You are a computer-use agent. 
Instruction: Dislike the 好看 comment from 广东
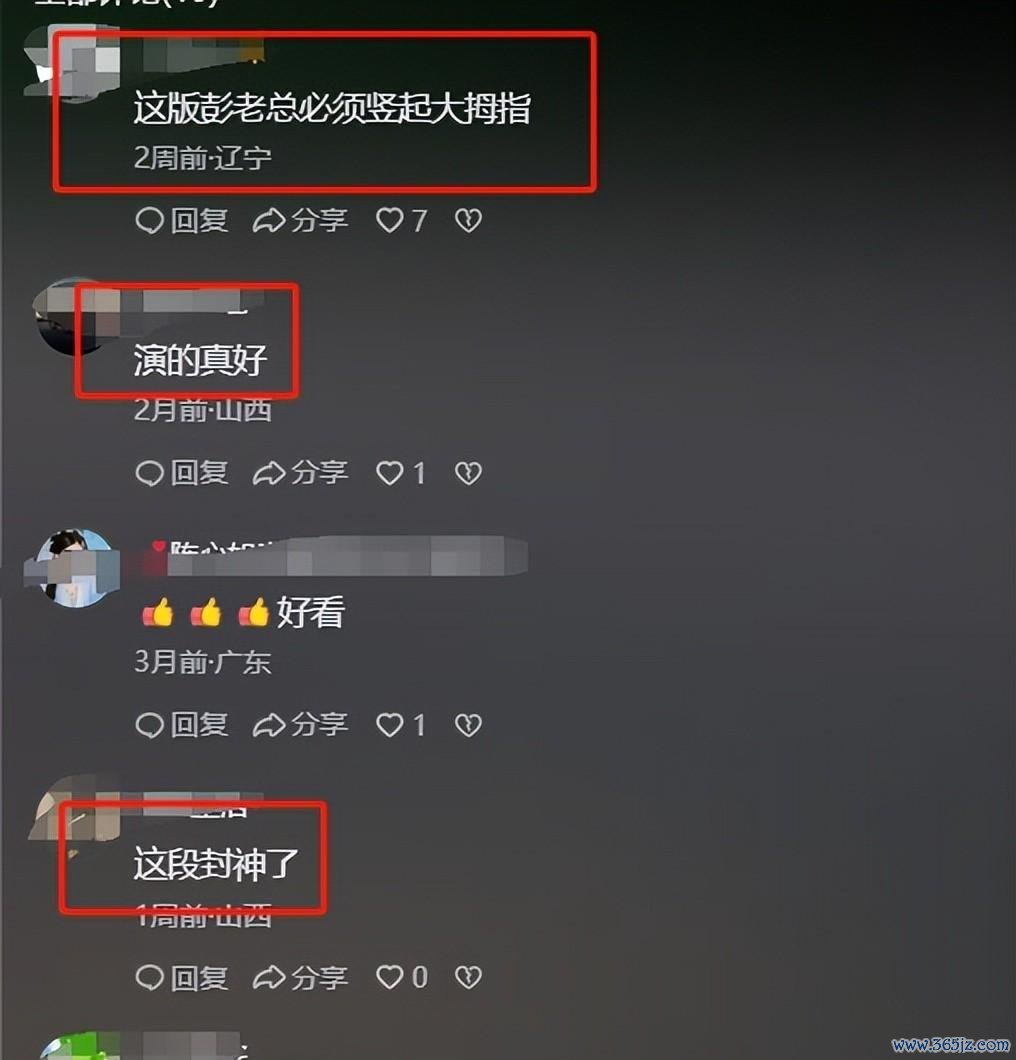point(468,725)
